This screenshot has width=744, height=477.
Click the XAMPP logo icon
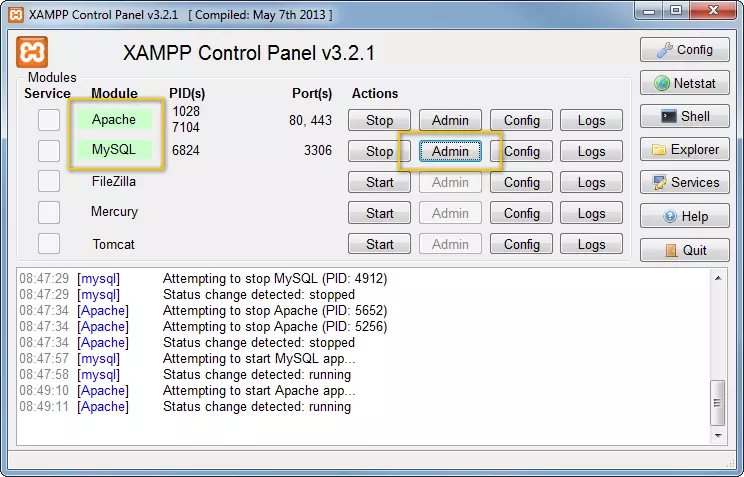tap(32, 52)
